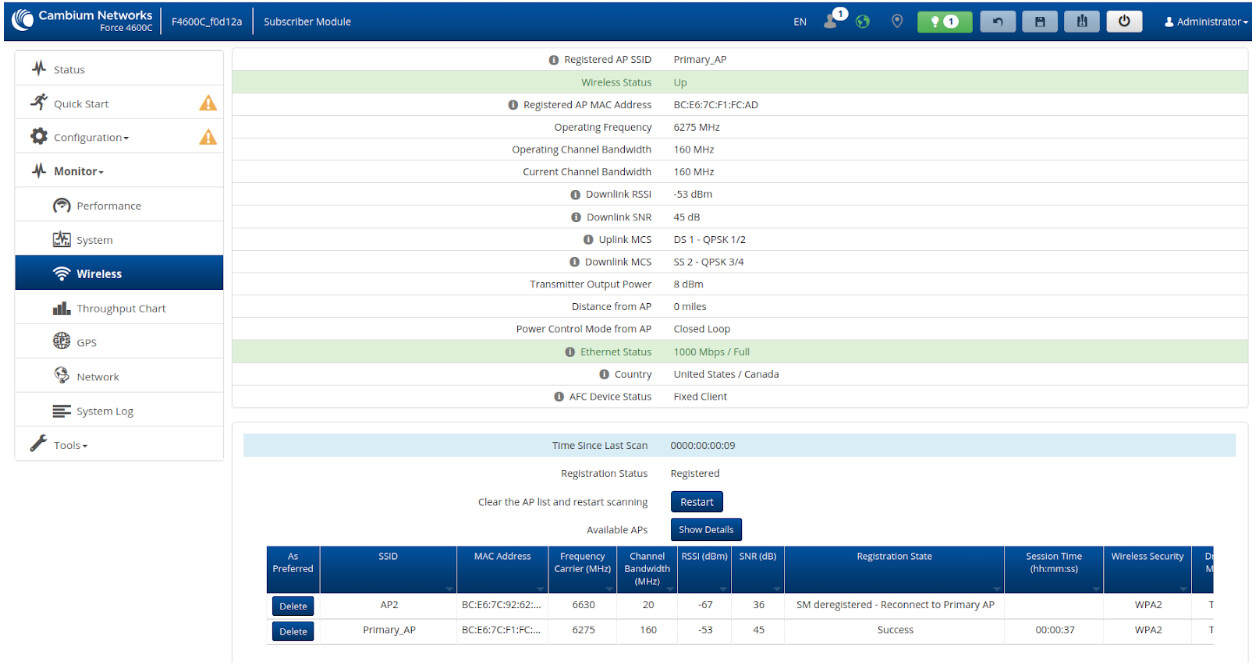Select Performance under Monitor

tap(108, 206)
